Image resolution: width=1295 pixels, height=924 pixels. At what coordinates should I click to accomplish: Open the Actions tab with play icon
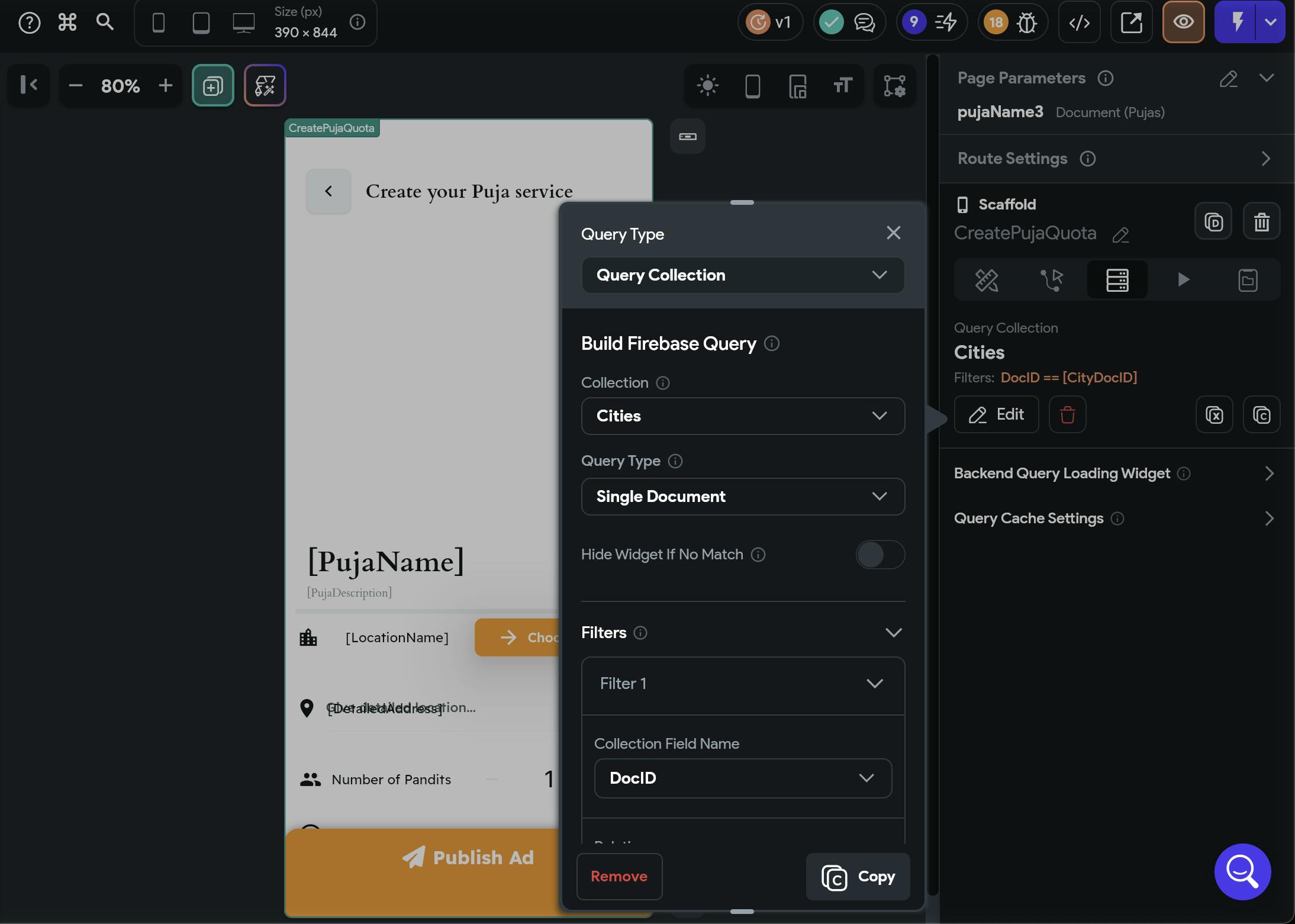pos(1183,279)
